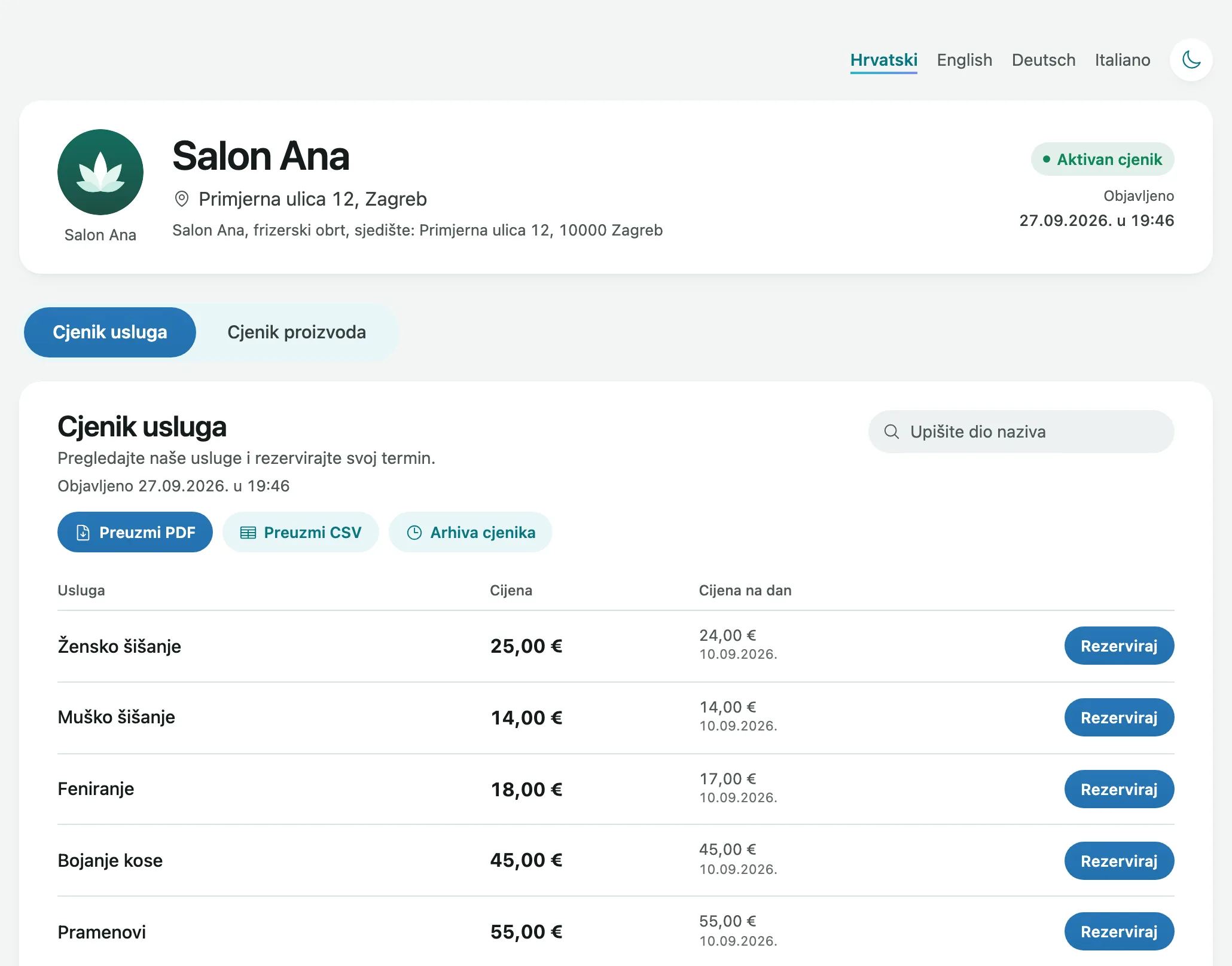
Task: Download the price list via Preuzmi CSV
Action: pos(300,532)
